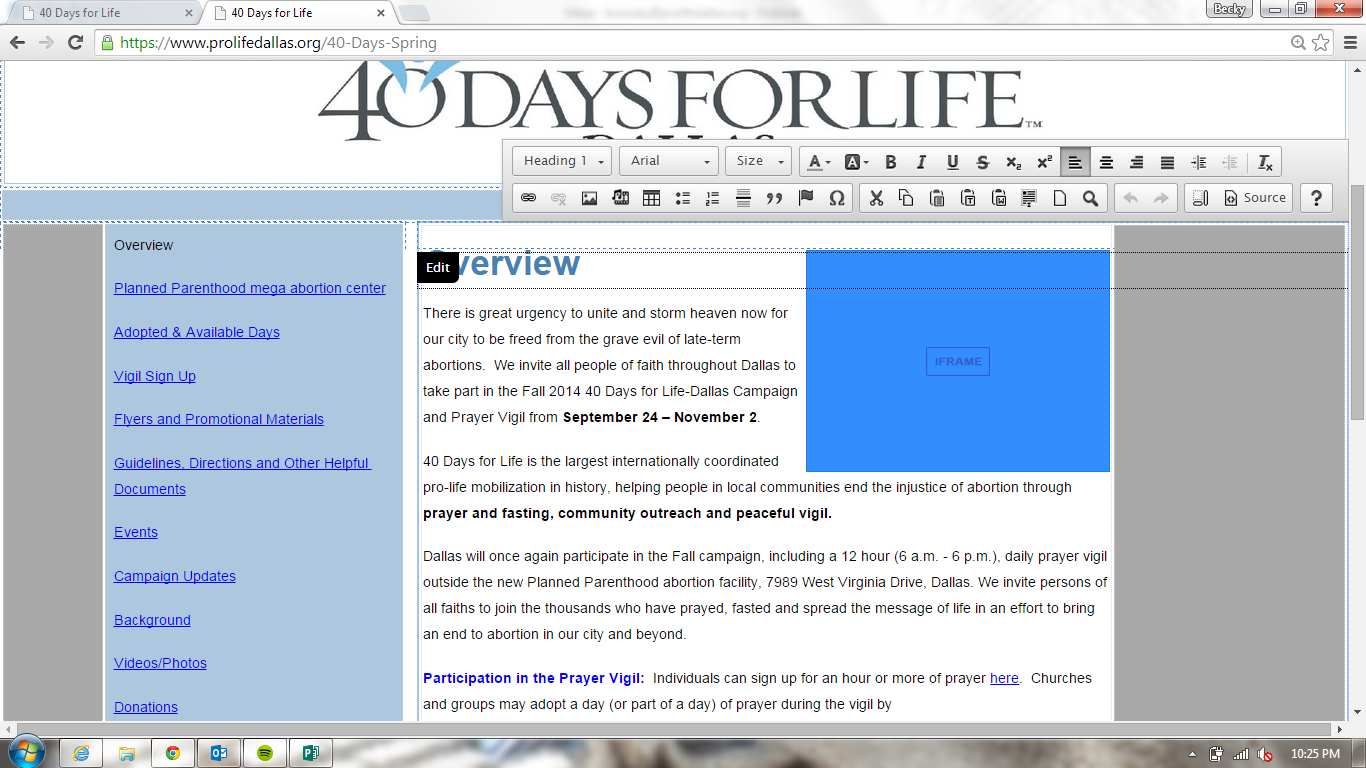Viewport: 1366px width, 768px height.
Task: Click the Show Blocks icon
Action: coord(1201,198)
